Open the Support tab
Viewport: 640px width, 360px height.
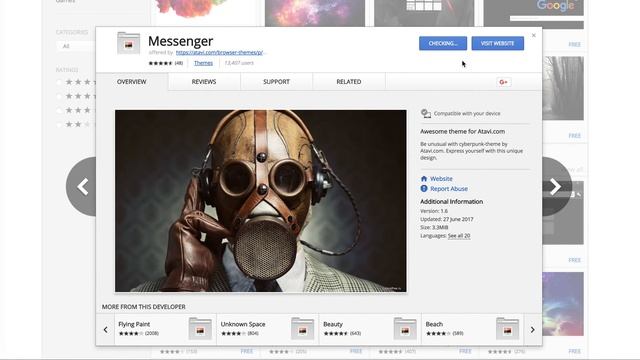(x=276, y=82)
